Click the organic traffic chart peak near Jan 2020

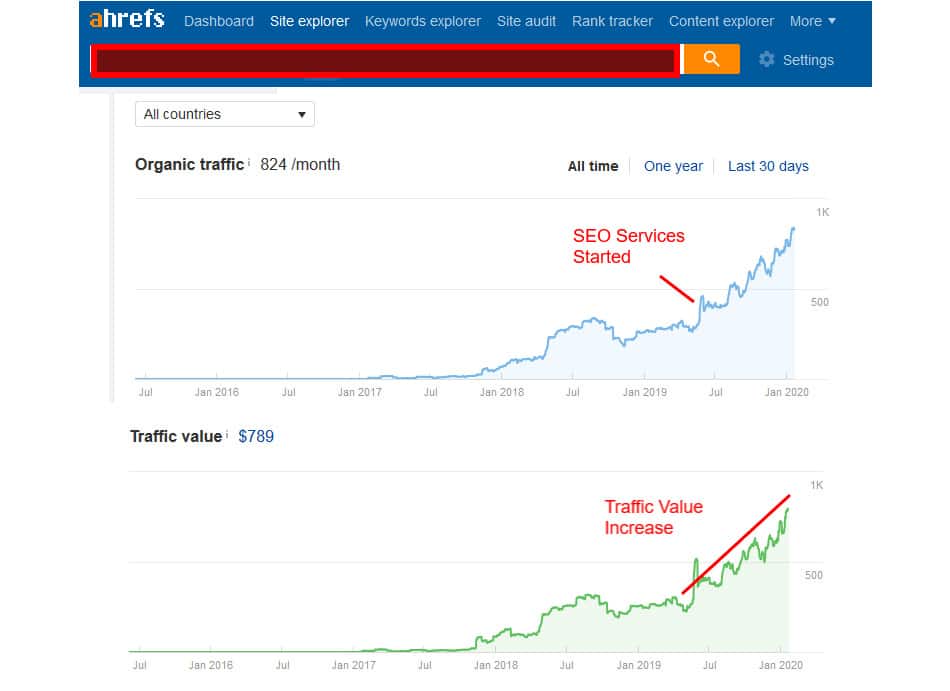click(793, 229)
